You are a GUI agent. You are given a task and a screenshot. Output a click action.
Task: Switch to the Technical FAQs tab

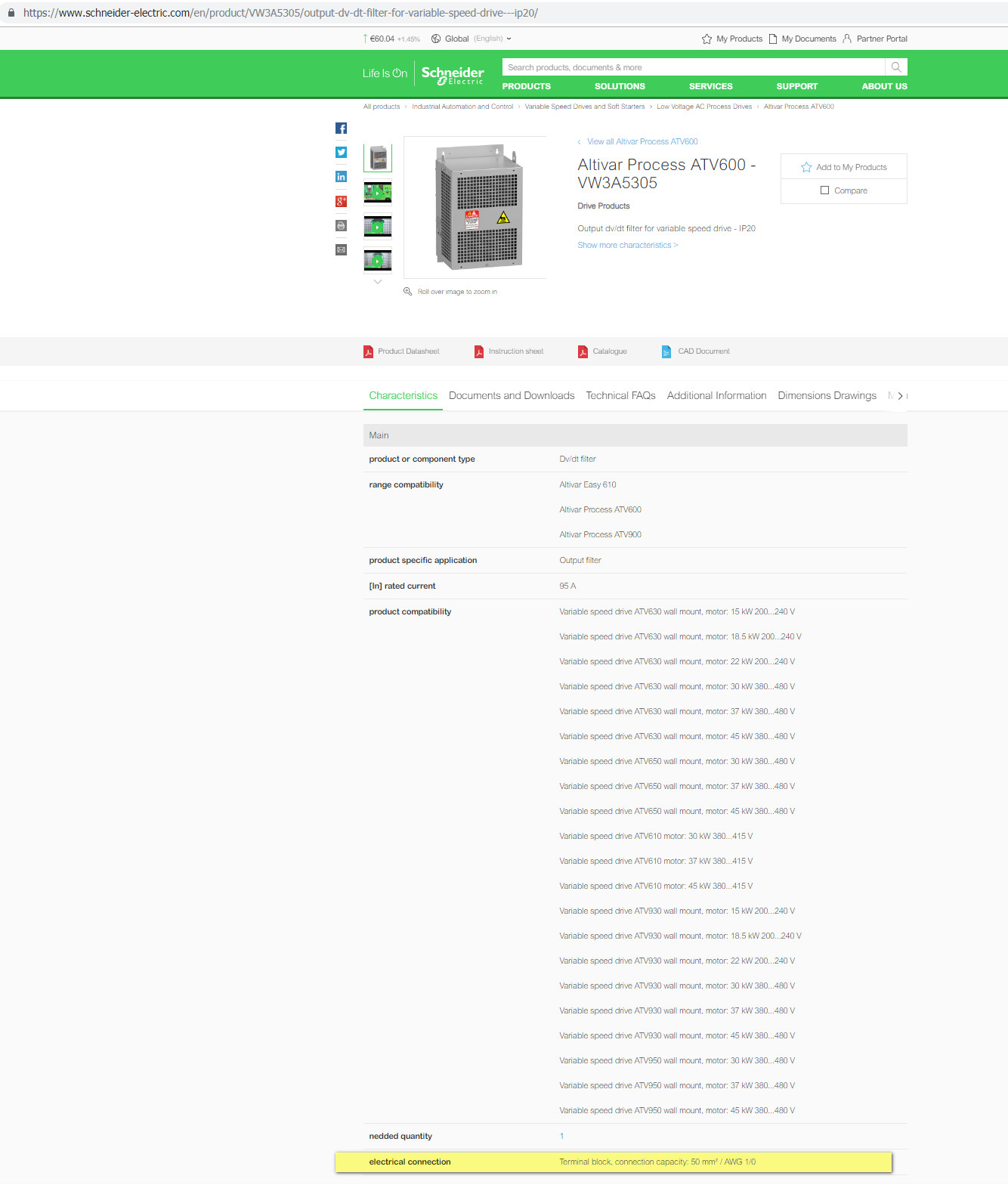(x=621, y=395)
